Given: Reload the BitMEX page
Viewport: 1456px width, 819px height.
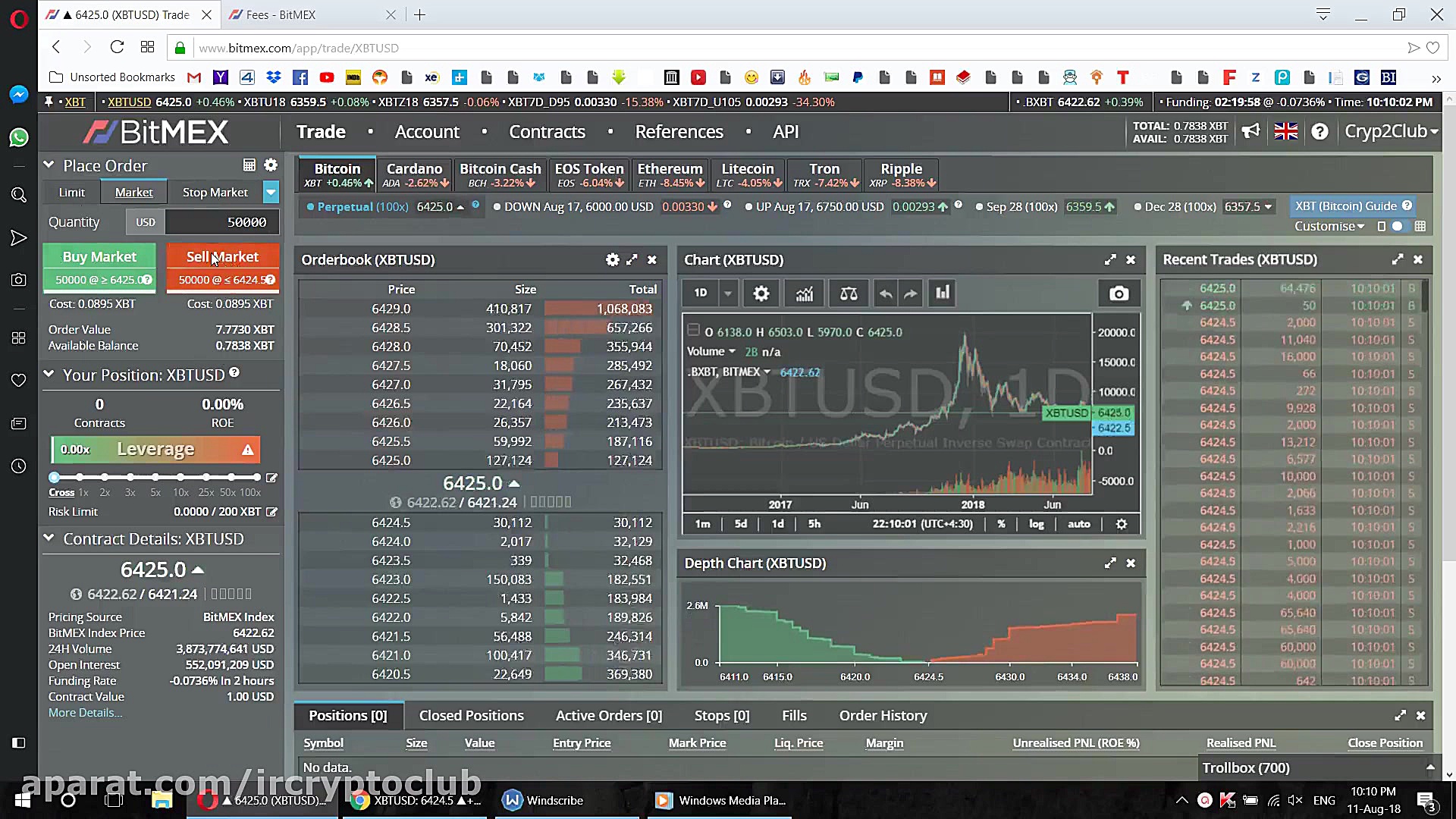Looking at the screenshot, I should pos(117,47).
